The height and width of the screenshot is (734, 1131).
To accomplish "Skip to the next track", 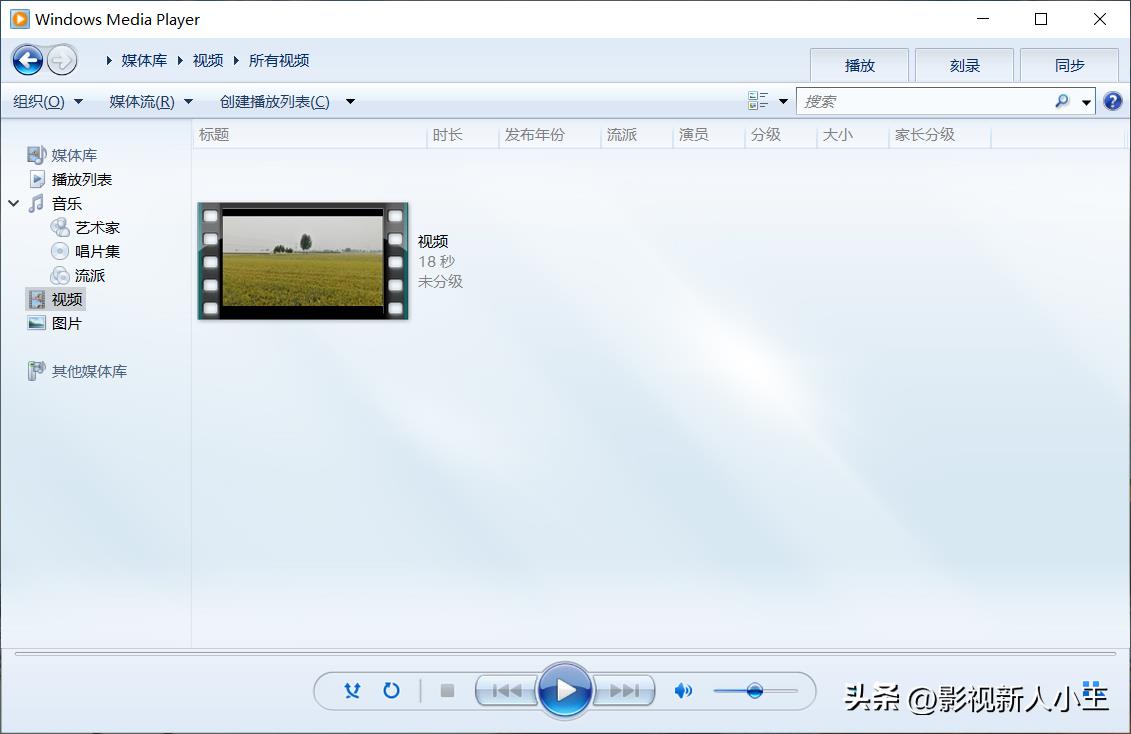I will pos(624,690).
